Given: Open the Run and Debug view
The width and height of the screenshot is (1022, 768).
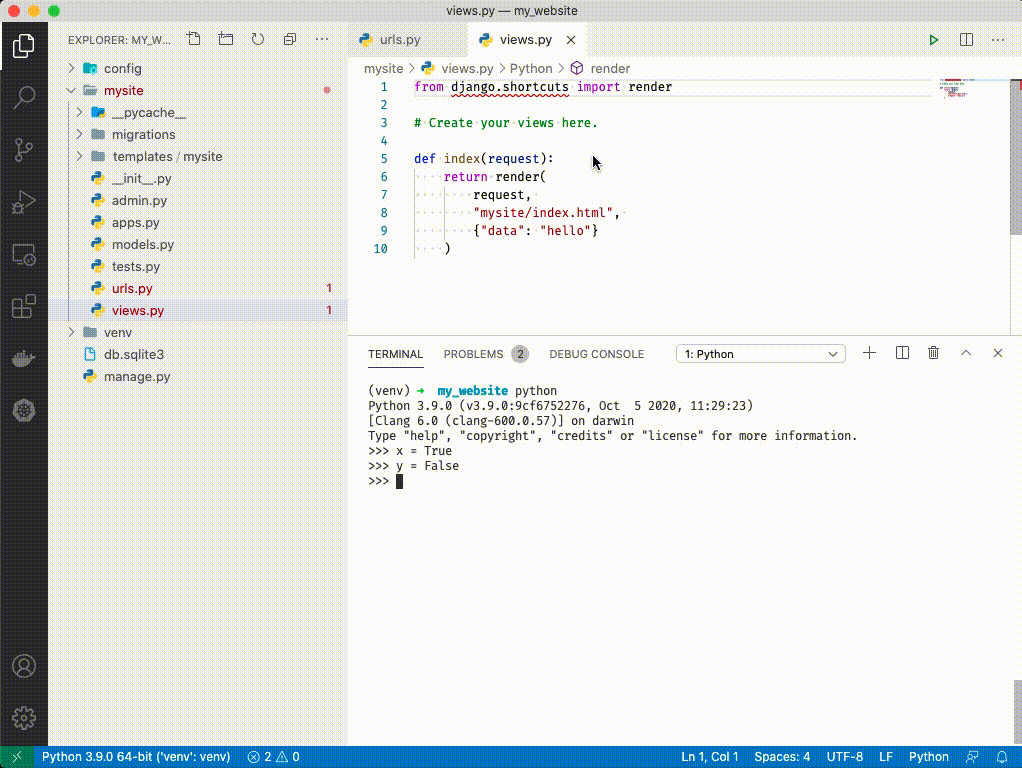Looking at the screenshot, I should pos(24,204).
